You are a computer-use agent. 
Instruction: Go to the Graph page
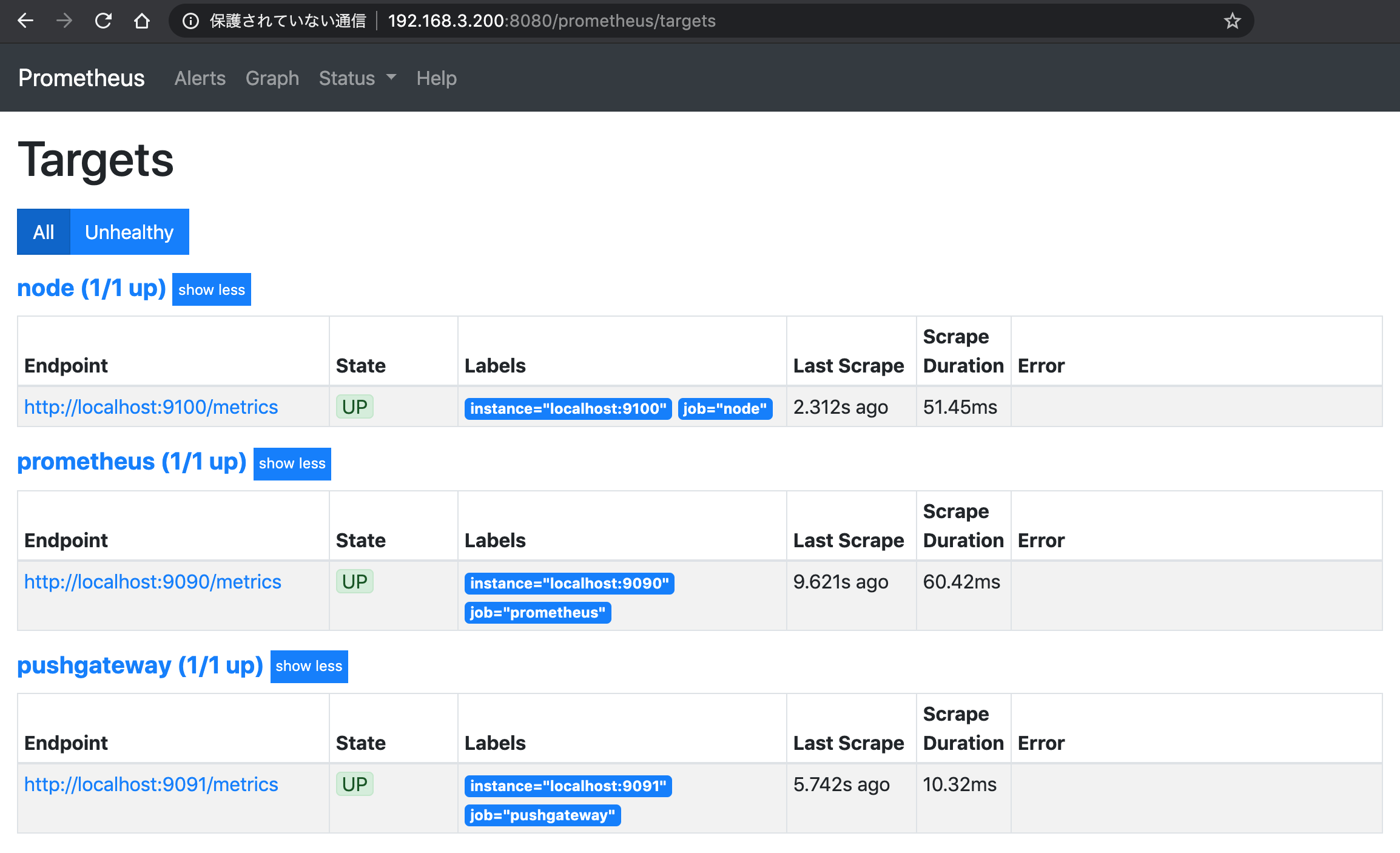272,78
